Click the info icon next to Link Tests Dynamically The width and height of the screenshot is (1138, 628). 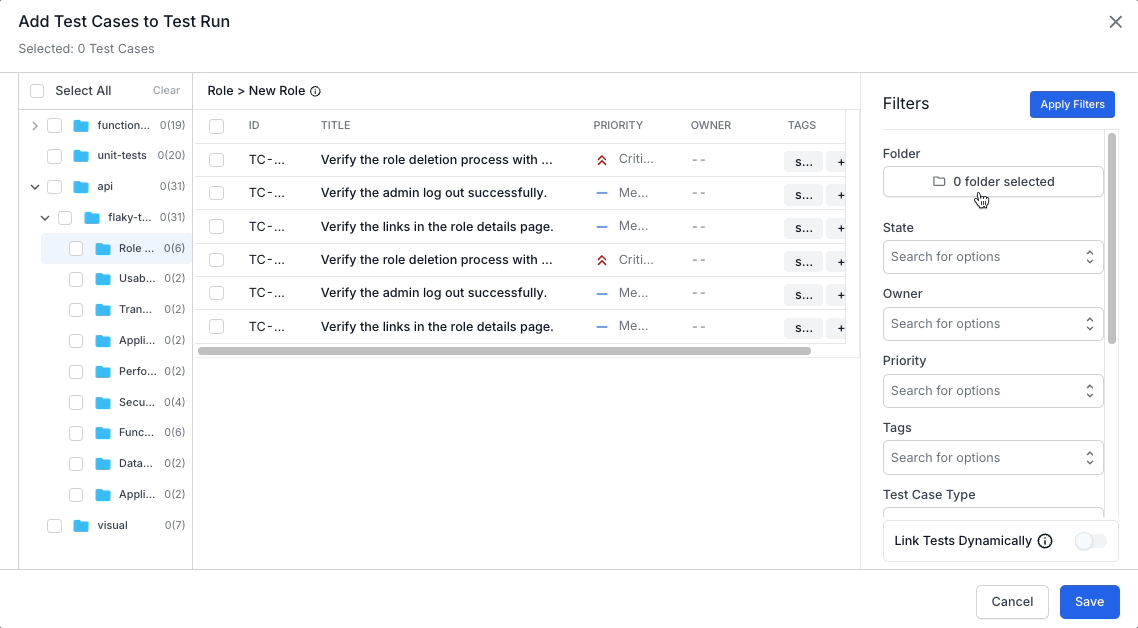tap(1045, 541)
